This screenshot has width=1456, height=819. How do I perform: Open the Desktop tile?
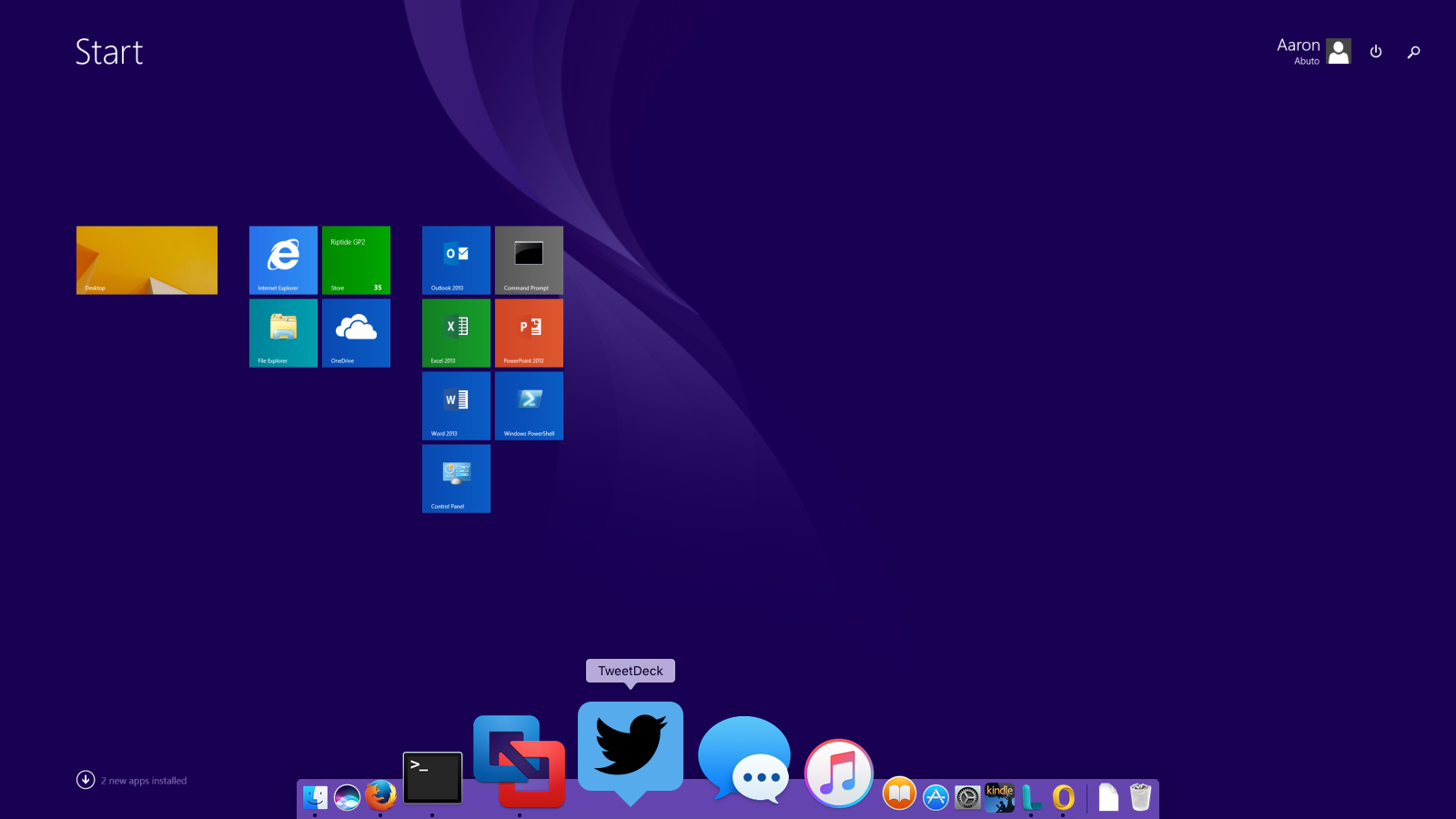point(147,260)
